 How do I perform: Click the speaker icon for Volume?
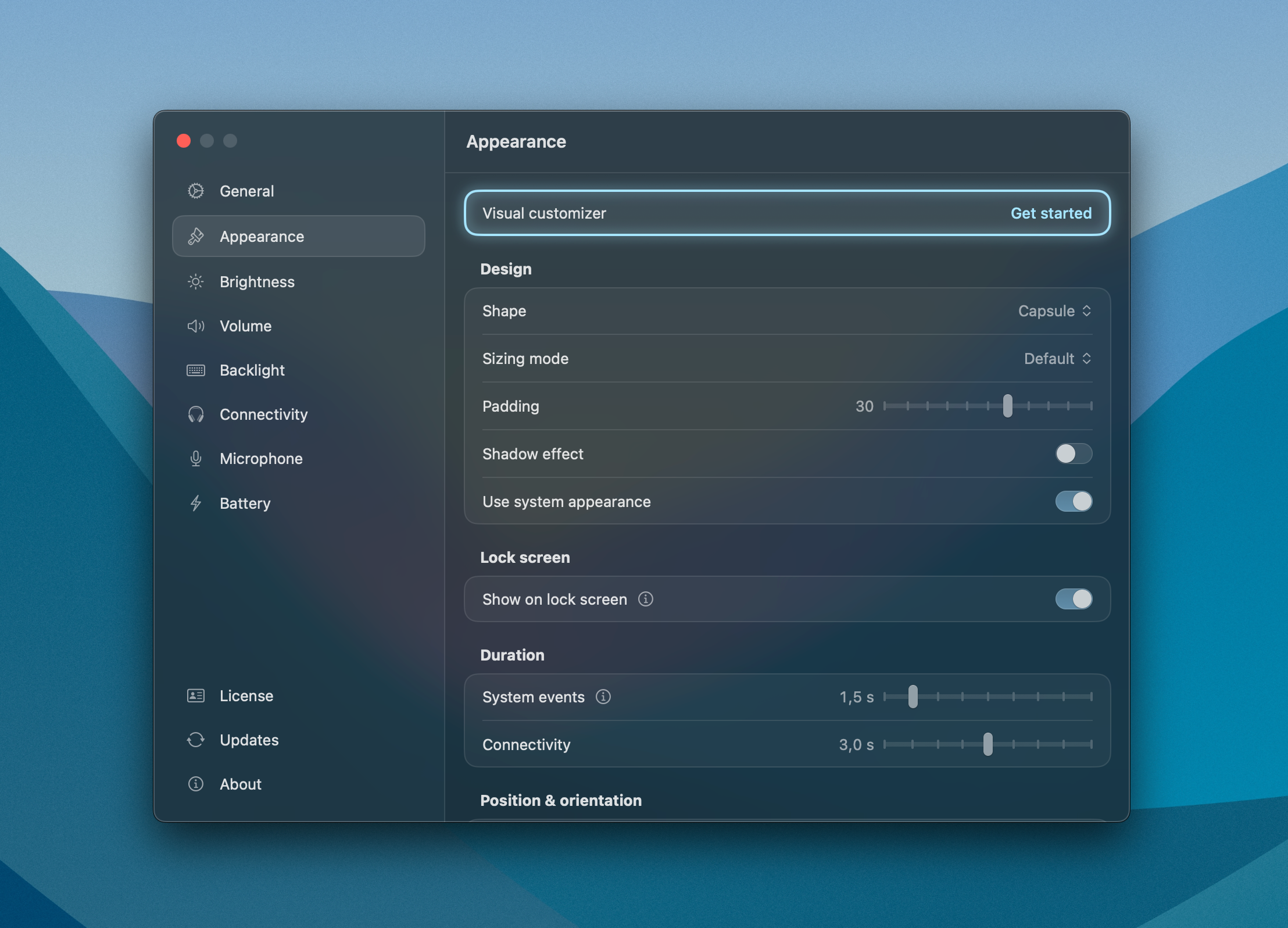click(196, 326)
